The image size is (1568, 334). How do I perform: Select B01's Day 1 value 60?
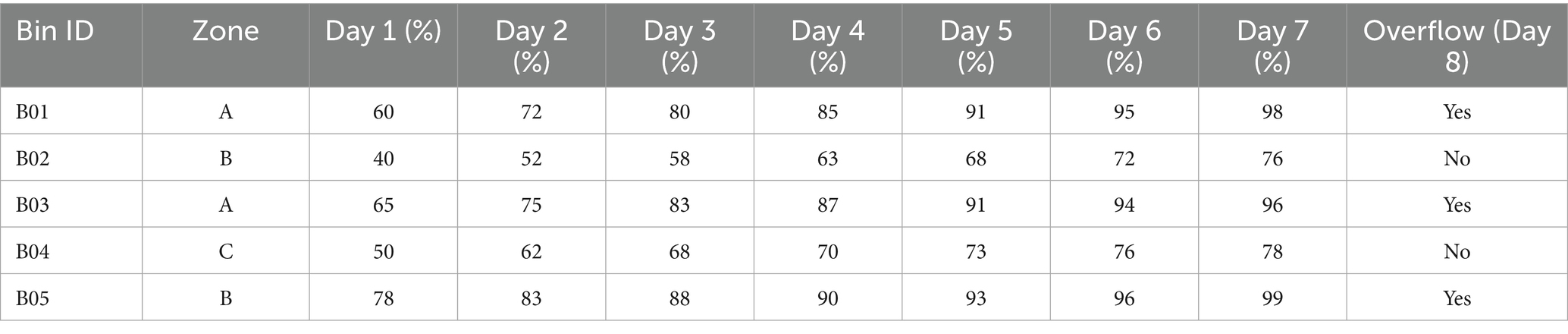click(383, 112)
